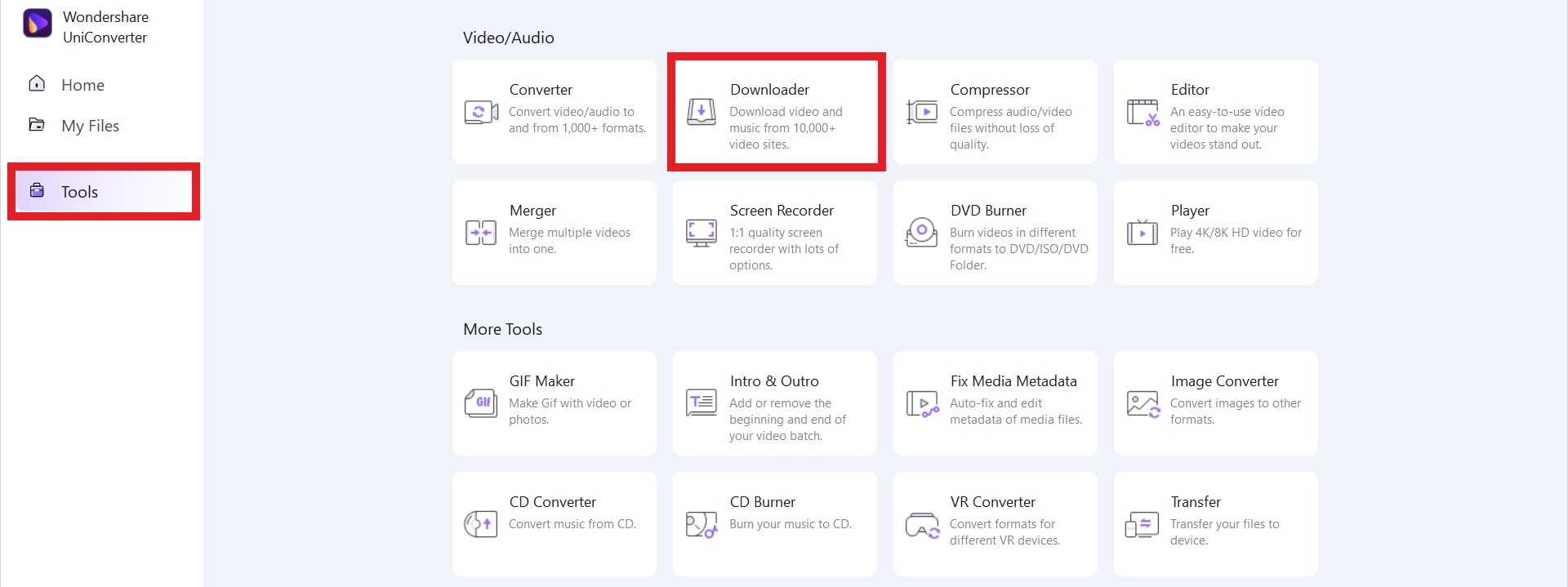Click the Image Converter title
1568x587 pixels.
click(x=1224, y=380)
